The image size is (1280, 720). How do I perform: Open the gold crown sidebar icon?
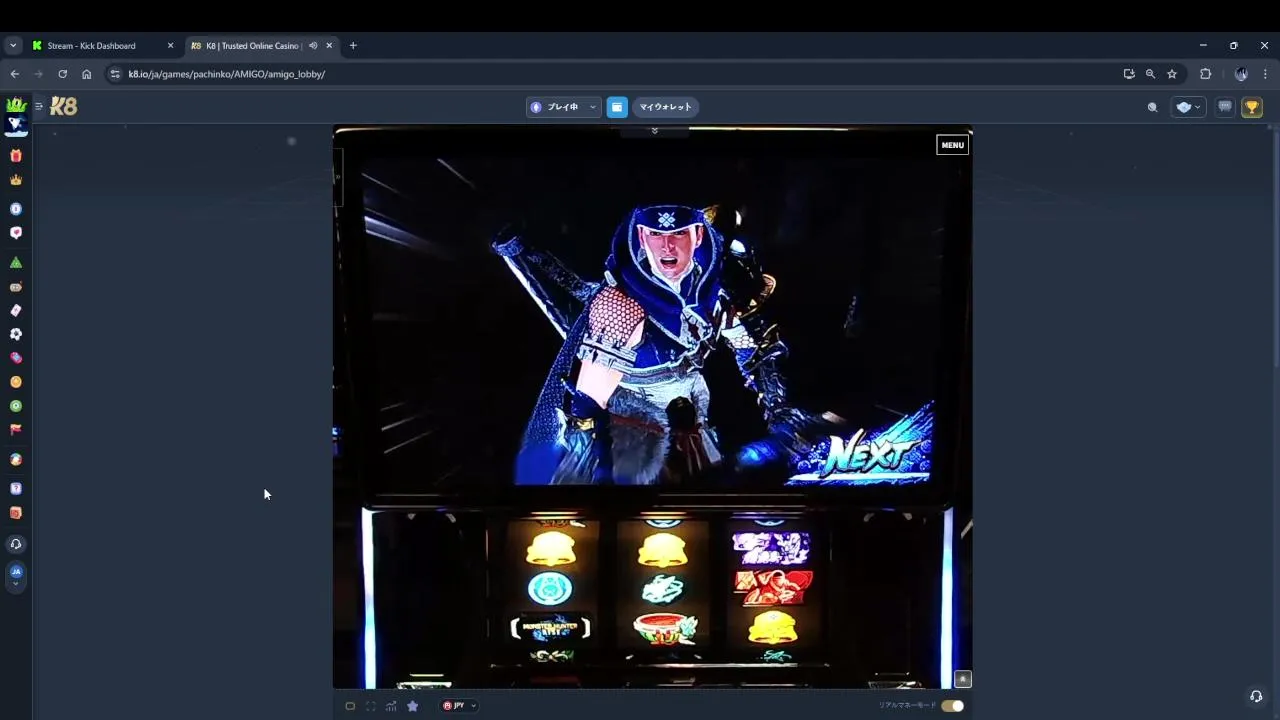coord(16,180)
